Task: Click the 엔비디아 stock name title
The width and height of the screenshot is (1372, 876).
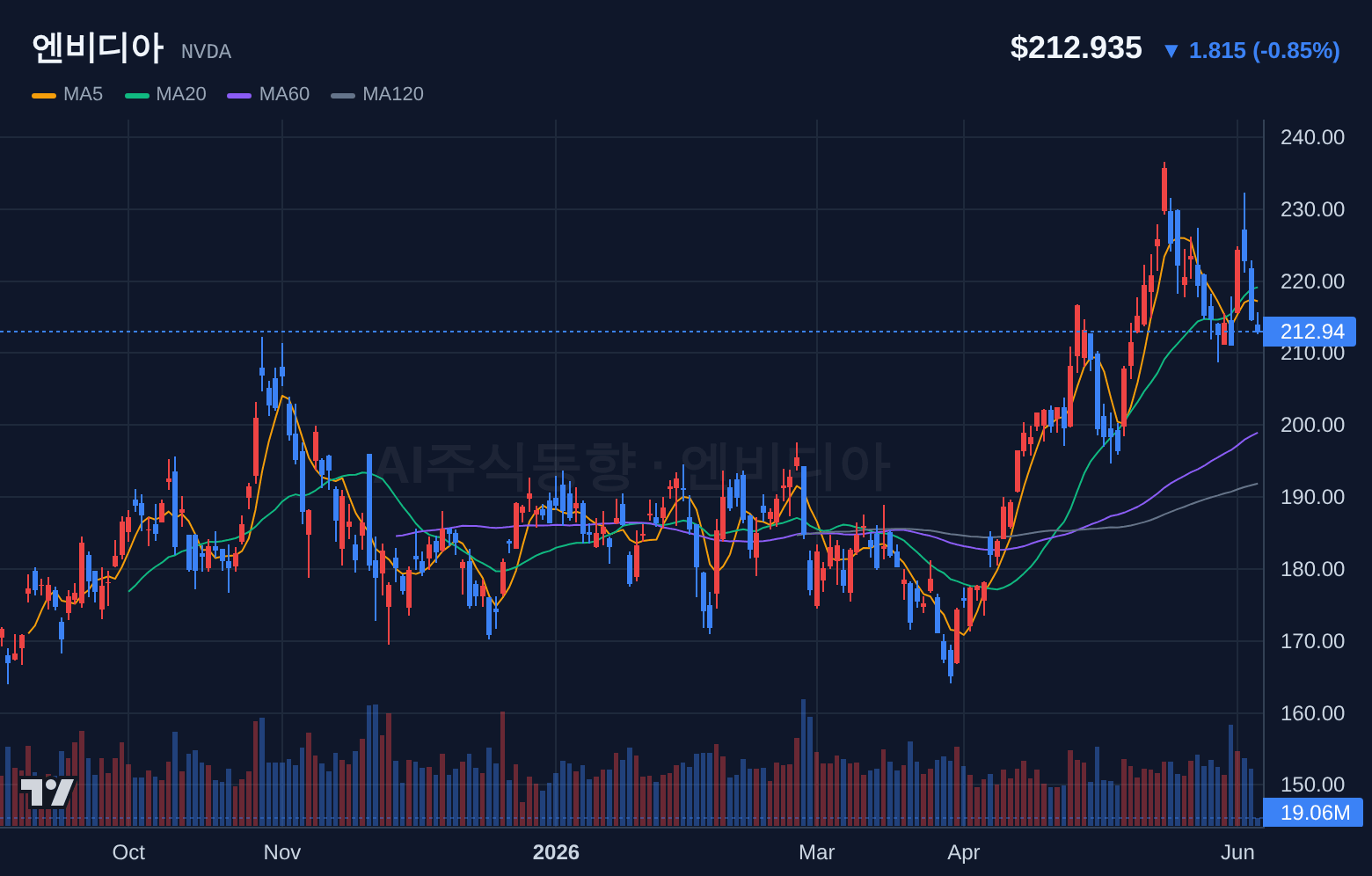Action: point(98,47)
